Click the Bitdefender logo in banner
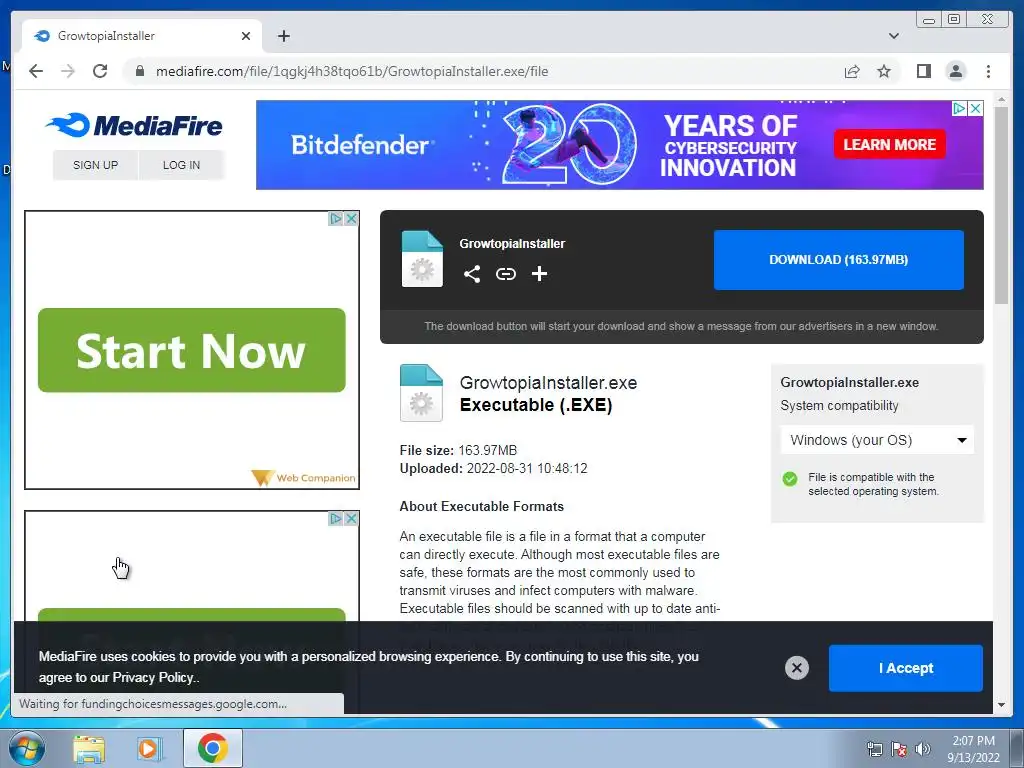1024x768 pixels. click(362, 145)
